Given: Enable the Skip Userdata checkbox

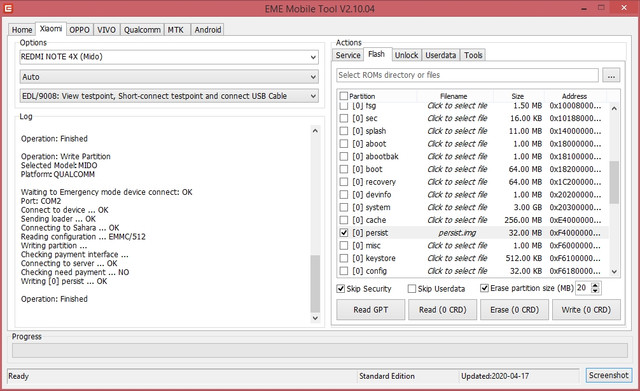Looking at the screenshot, I should coord(412,289).
